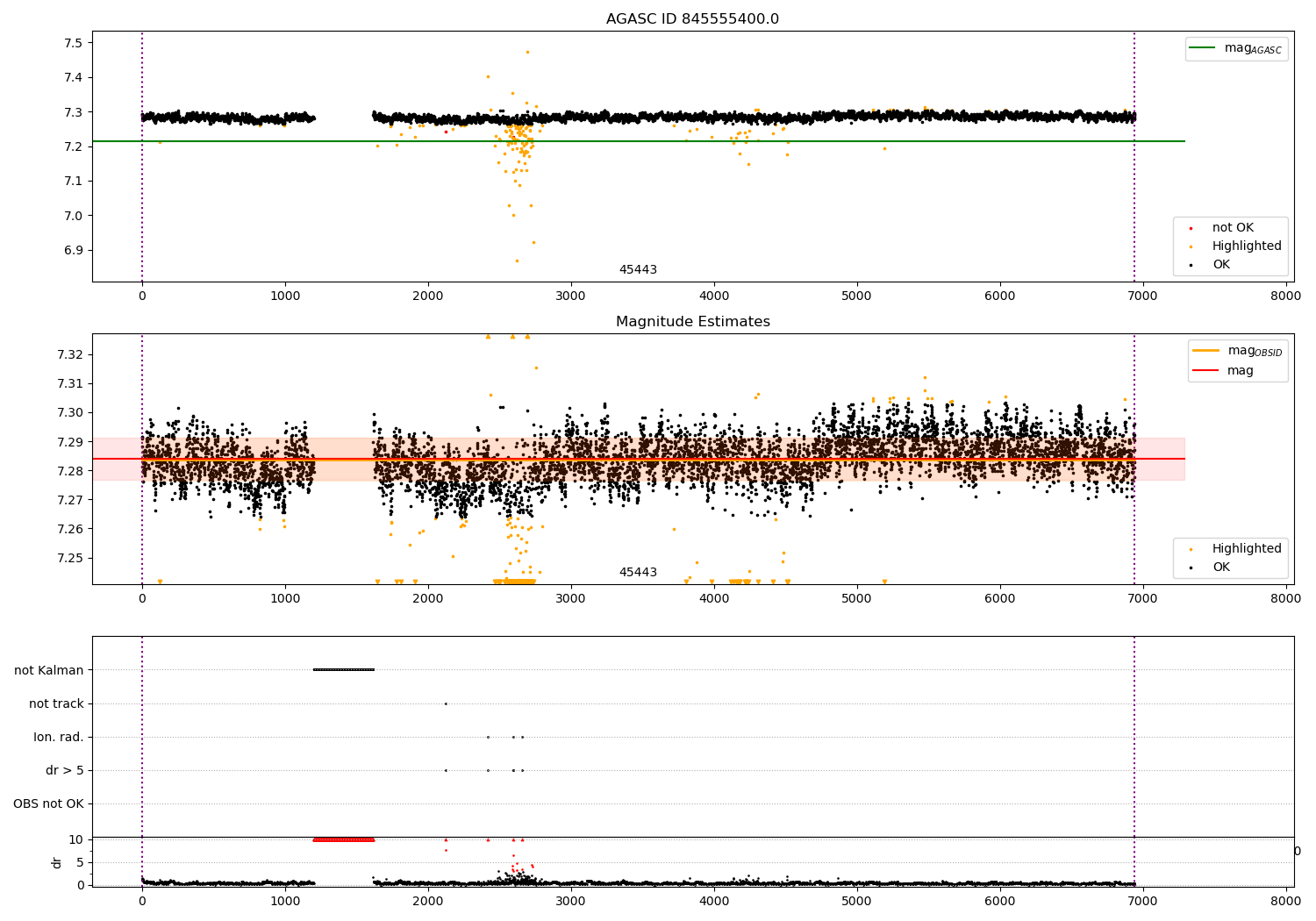Click the 7.5 y-axis tick label

pyautogui.click(x=74, y=43)
